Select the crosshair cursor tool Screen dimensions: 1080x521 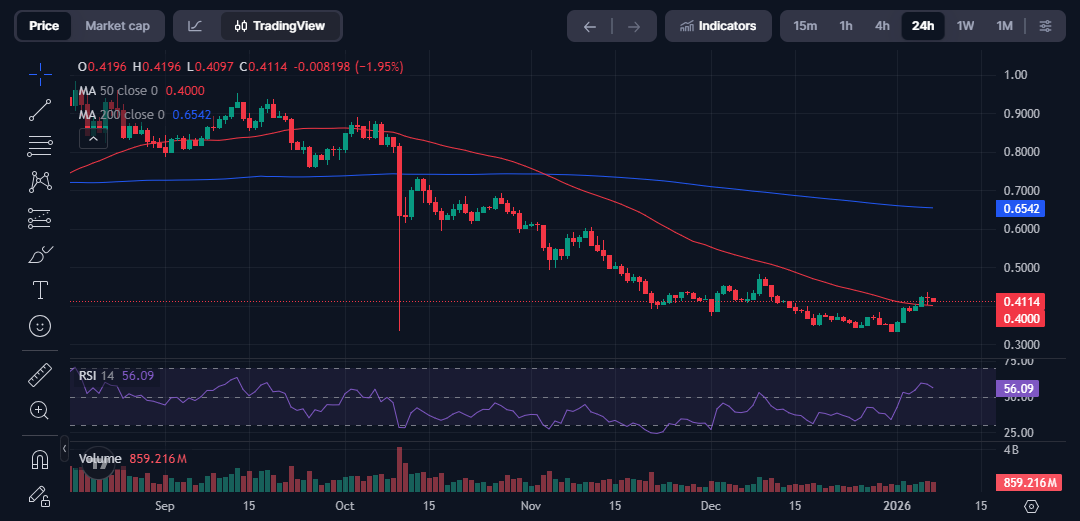(40, 74)
